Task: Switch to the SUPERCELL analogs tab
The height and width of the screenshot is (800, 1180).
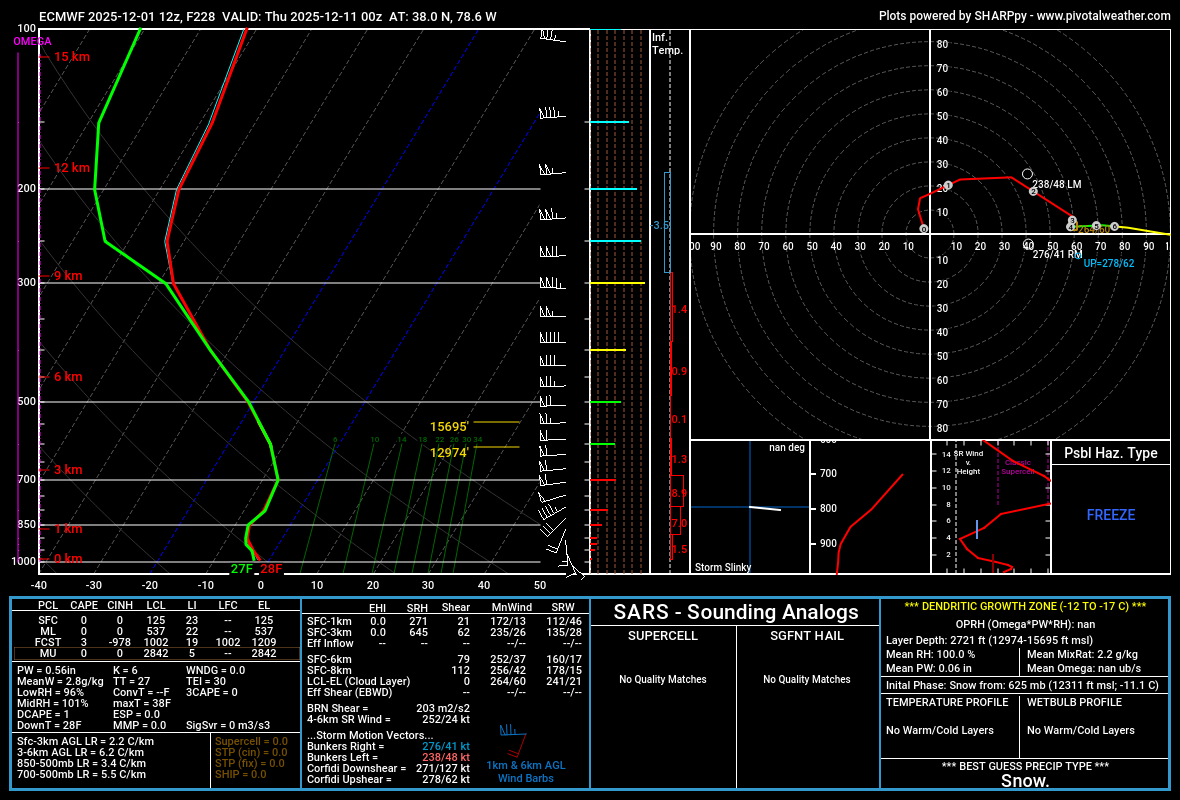Action: (665, 636)
